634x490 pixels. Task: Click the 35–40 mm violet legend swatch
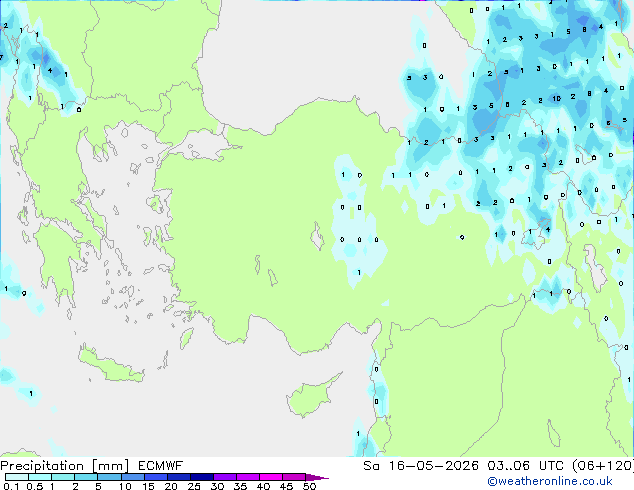tap(248, 477)
